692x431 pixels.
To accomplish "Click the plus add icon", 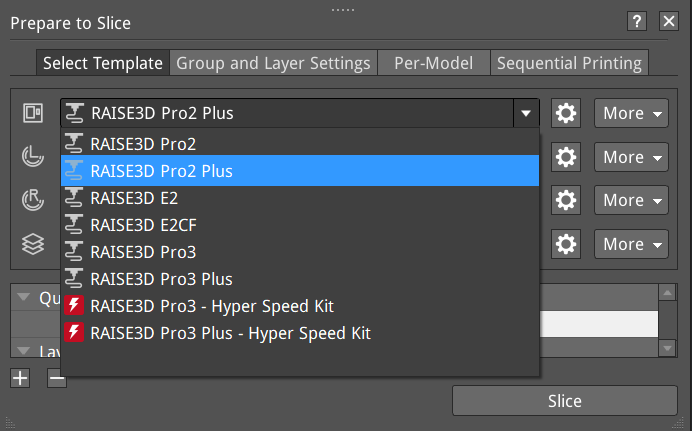I will tap(20, 378).
